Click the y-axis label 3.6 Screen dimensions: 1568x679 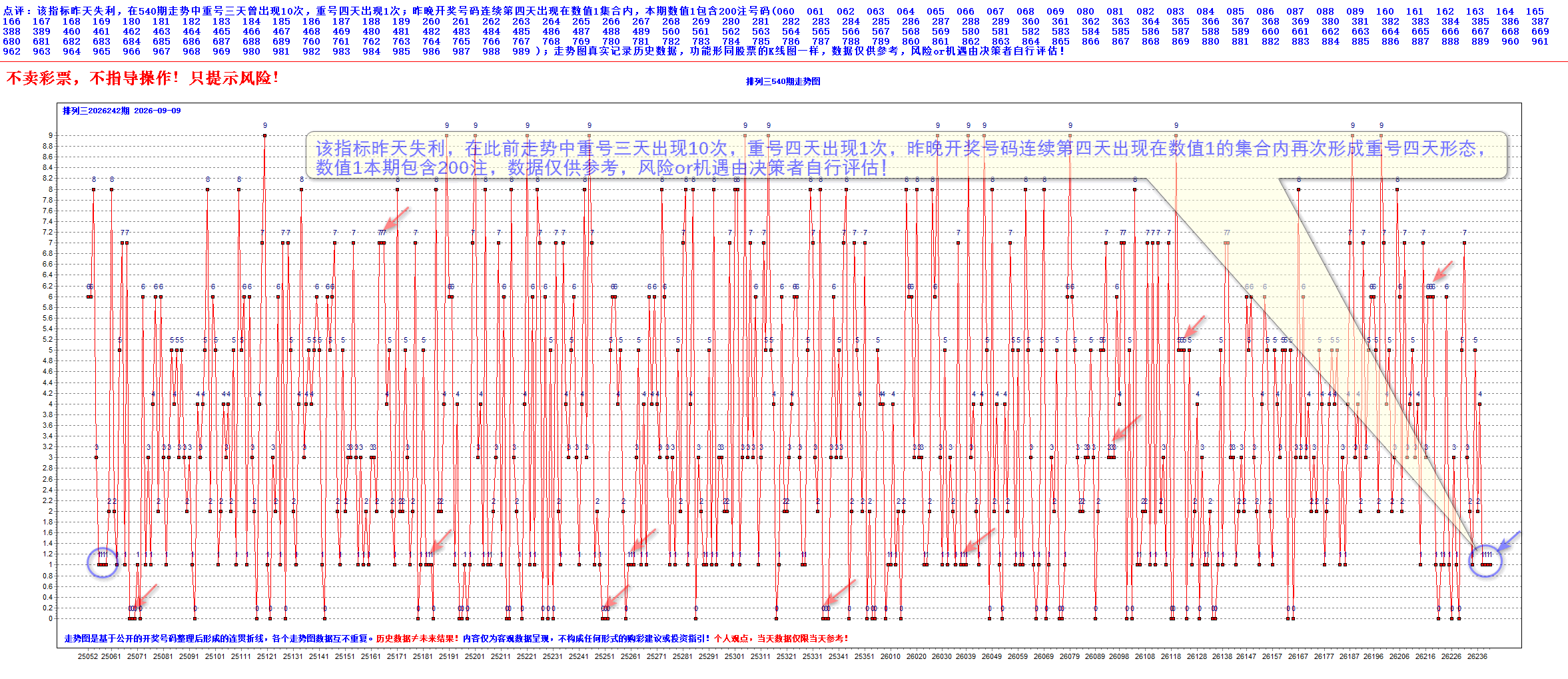[48, 425]
